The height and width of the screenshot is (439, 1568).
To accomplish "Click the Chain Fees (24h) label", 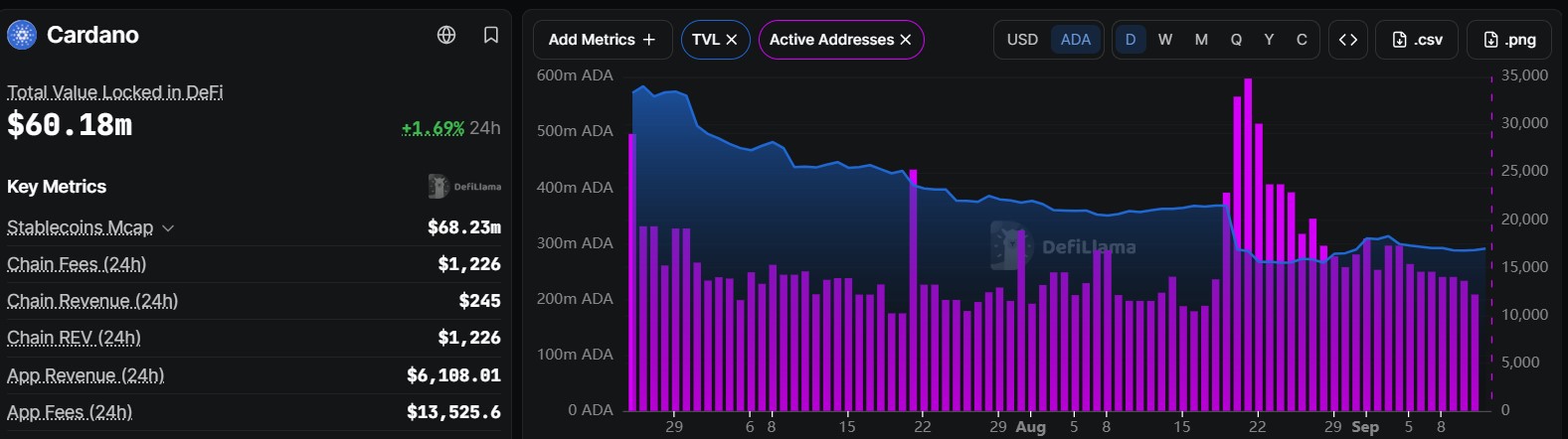I will point(77,264).
